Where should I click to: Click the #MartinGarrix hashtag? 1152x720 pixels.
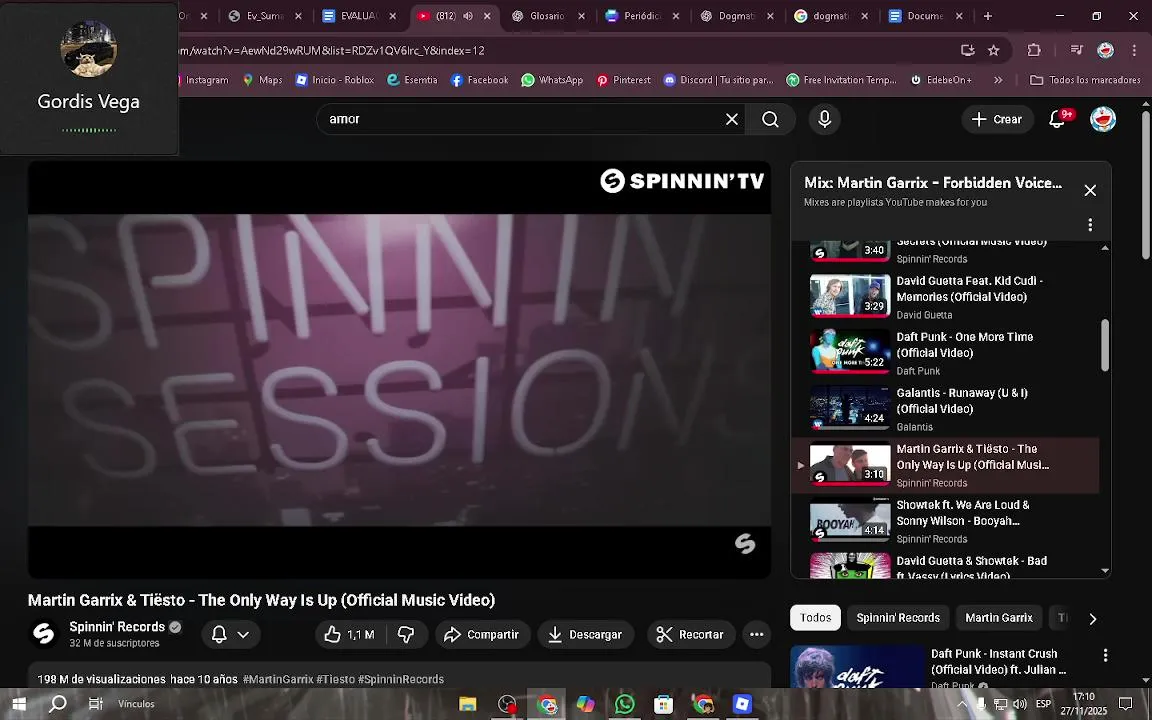click(x=278, y=679)
